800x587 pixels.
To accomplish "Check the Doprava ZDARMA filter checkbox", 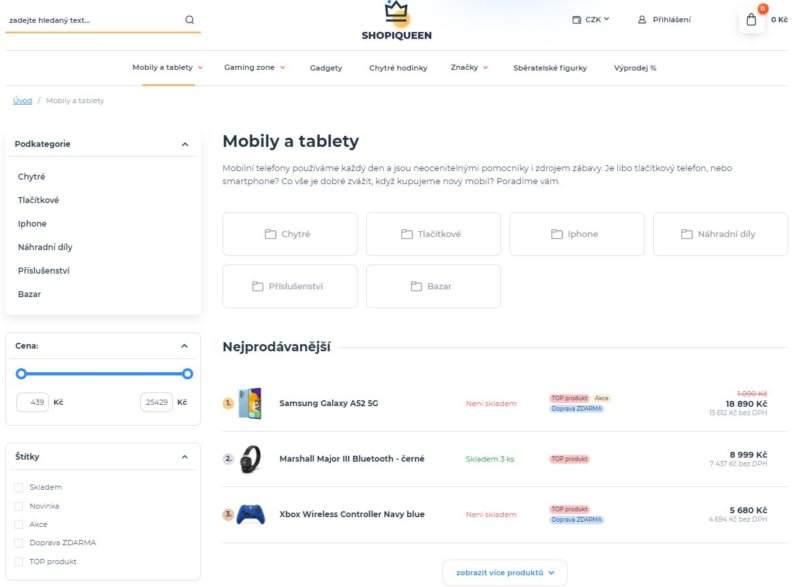I will tap(19, 543).
